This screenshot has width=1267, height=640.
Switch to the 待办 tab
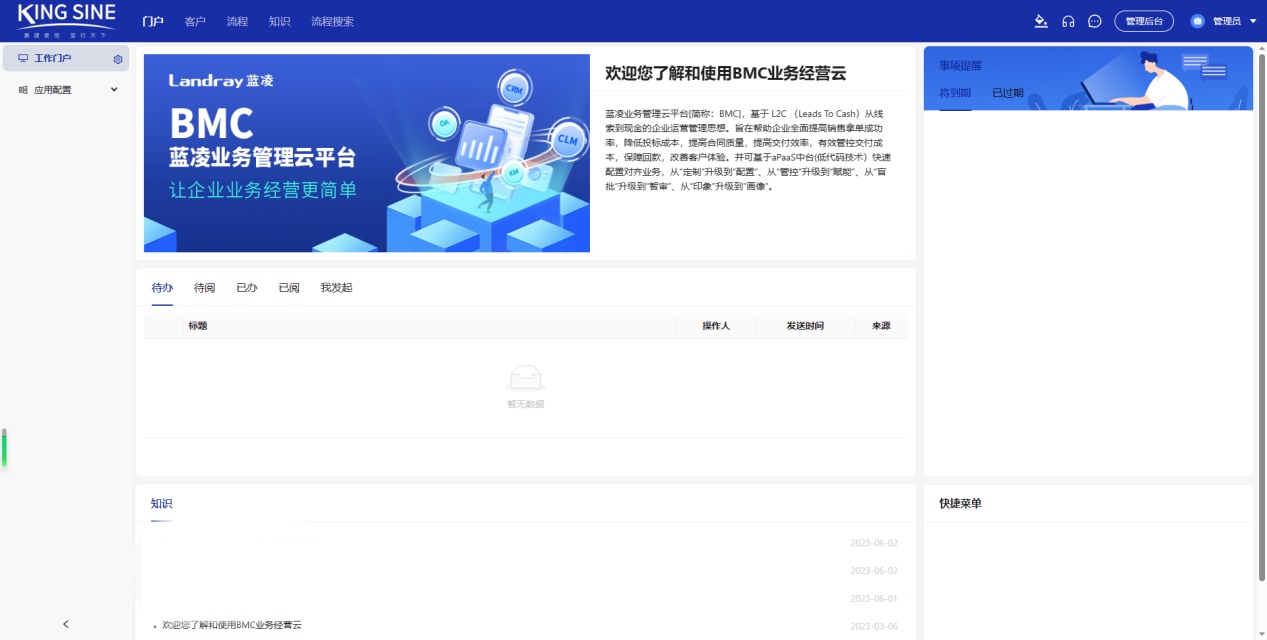[162, 288]
